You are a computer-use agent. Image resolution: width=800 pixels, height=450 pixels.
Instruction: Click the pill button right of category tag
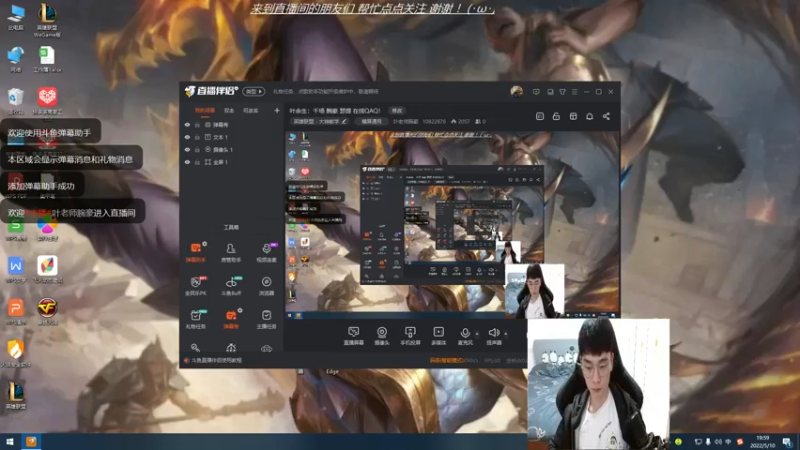(371, 121)
